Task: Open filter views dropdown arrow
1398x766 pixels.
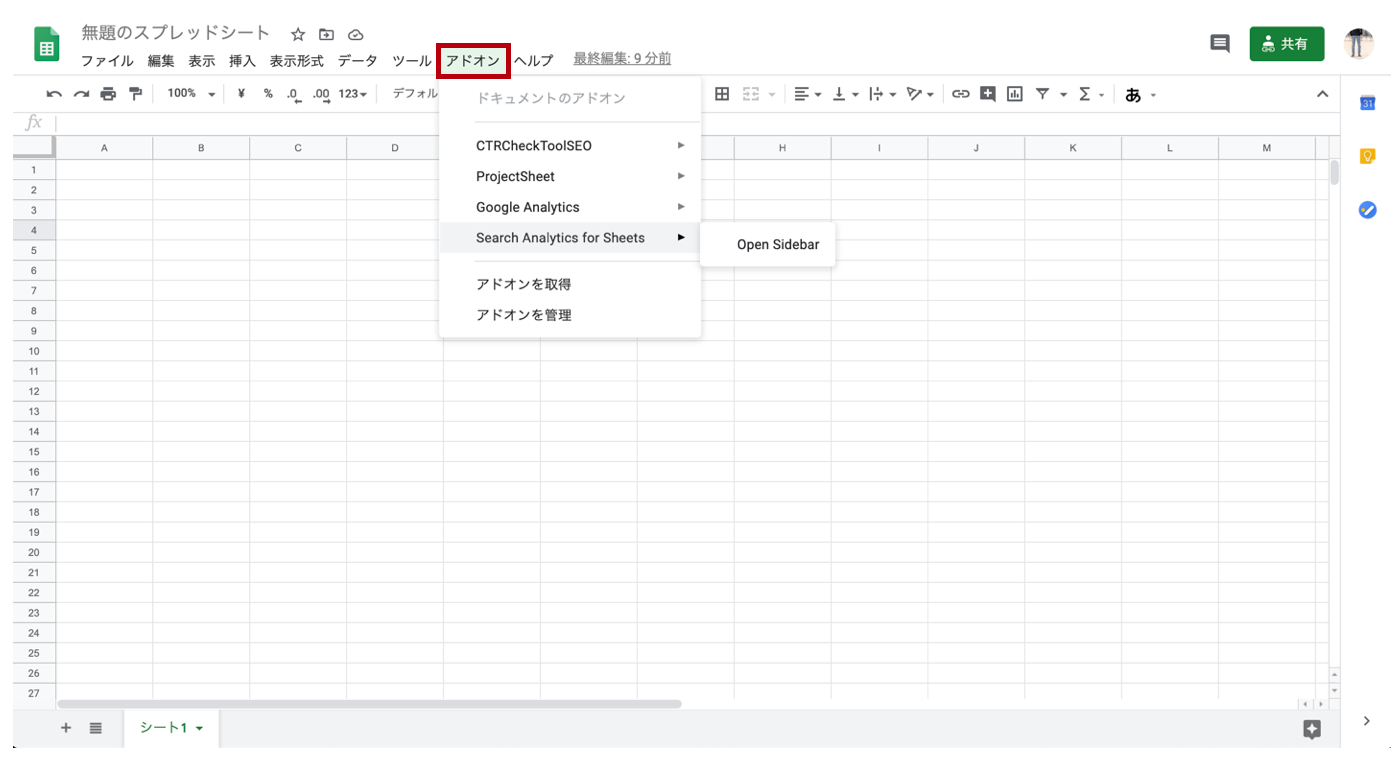Action: pyautogui.click(x=1063, y=95)
